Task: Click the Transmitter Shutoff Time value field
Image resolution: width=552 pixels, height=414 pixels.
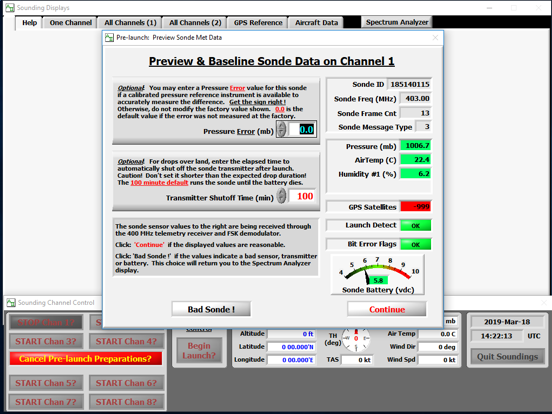Action: click(x=302, y=196)
